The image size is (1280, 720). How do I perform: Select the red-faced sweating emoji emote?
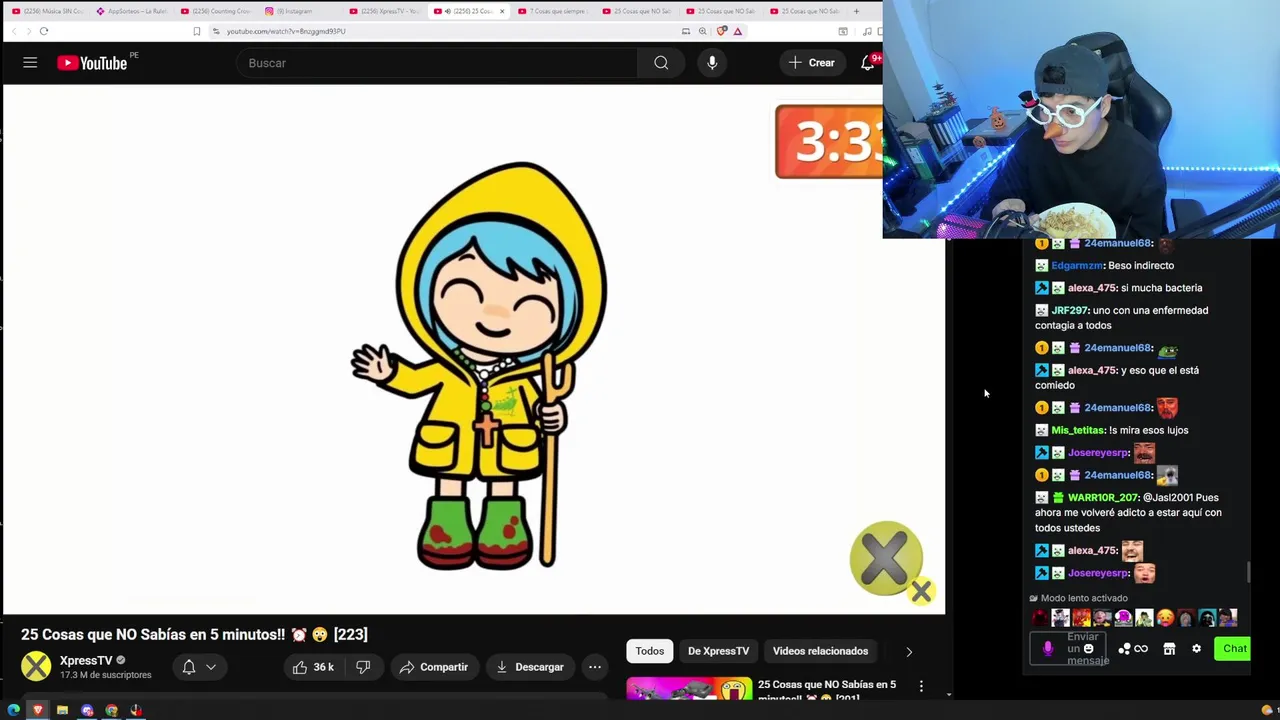(1165, 618)
